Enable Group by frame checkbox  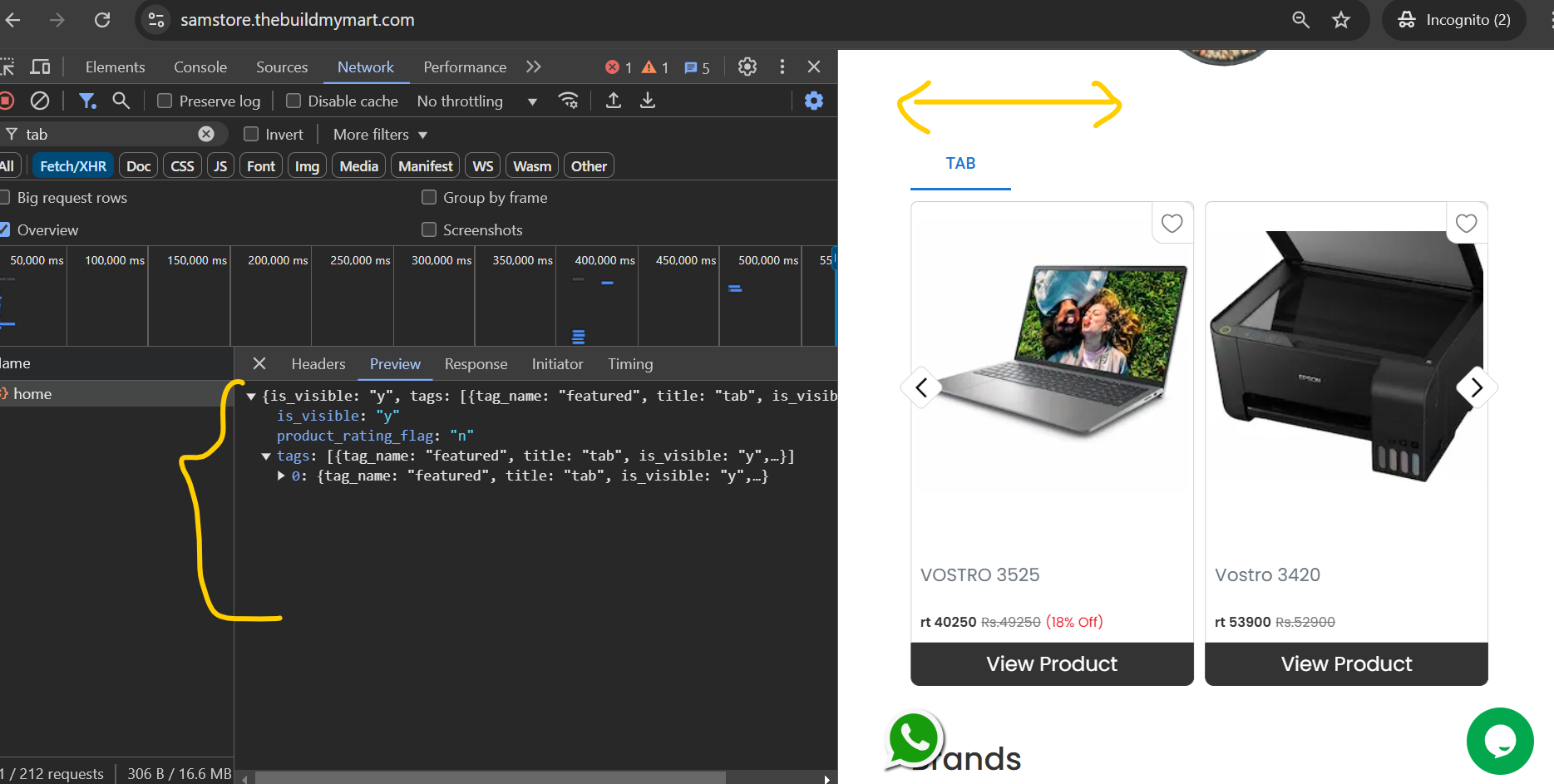(429, 197)
